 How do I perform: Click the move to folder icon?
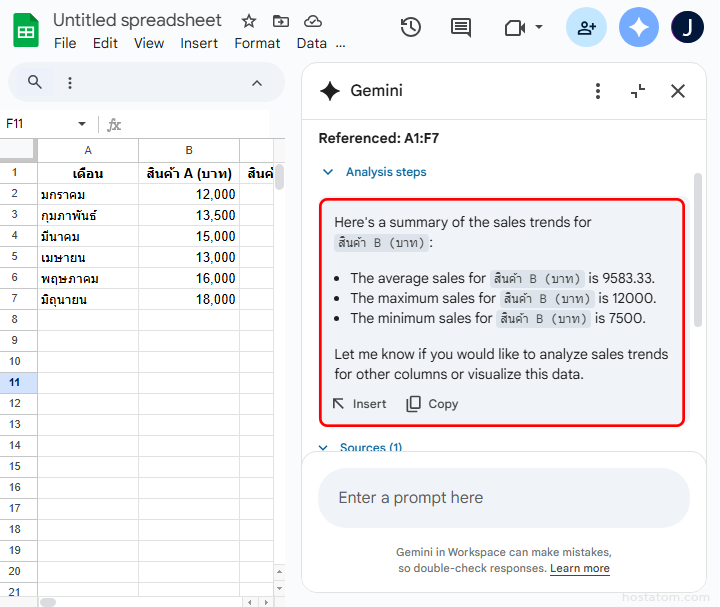(x=281, y=21)
